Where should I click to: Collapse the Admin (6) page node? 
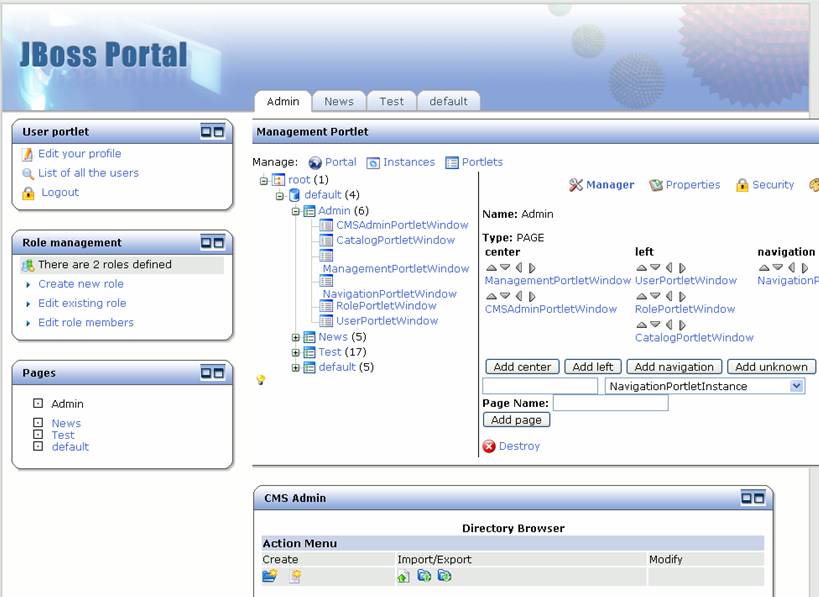[296, 212]
